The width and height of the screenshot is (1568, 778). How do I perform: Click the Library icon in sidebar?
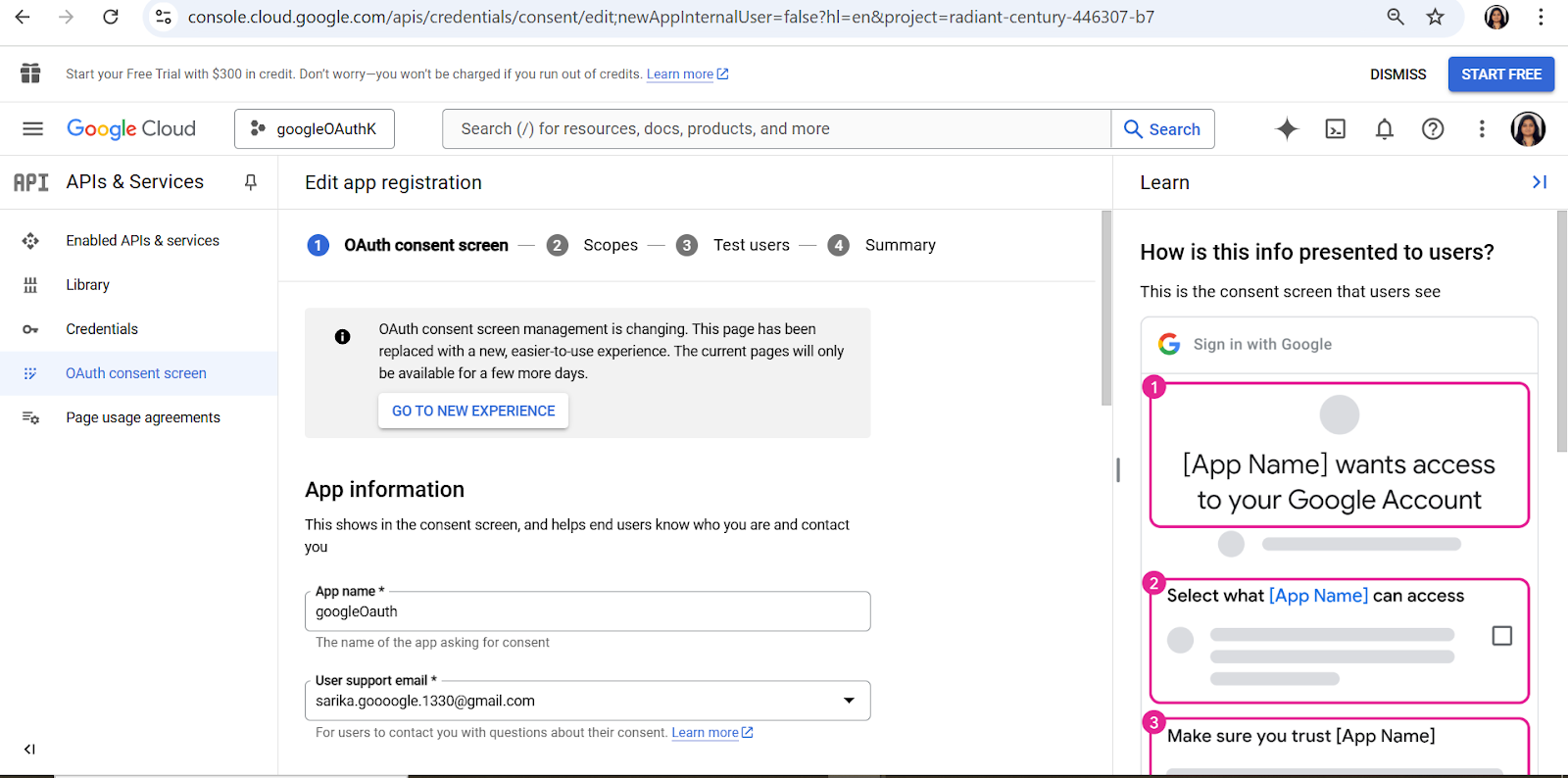pos(30,285)
